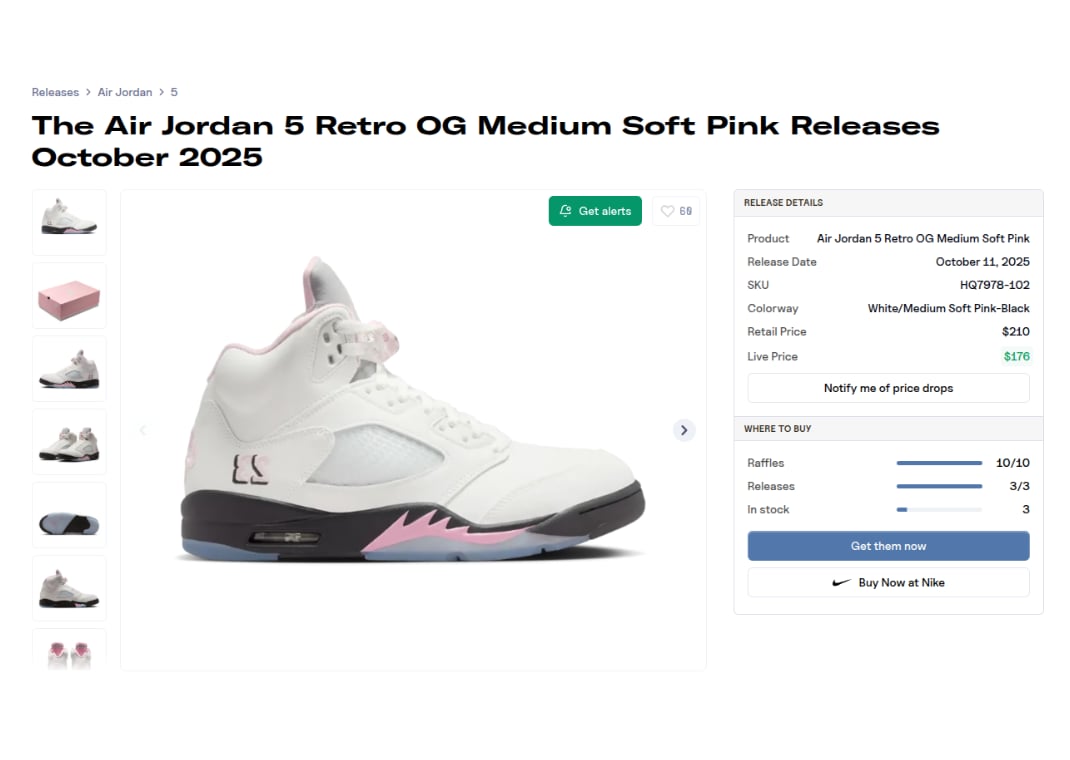Click the bell Get alerts button
This screenshot has height=760, width=1070.
tap(595, 211)
